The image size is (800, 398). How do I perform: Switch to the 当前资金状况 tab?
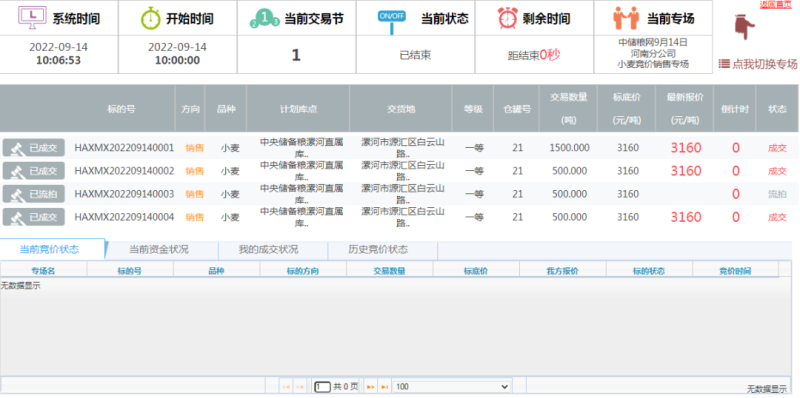[x=159, y=250]
